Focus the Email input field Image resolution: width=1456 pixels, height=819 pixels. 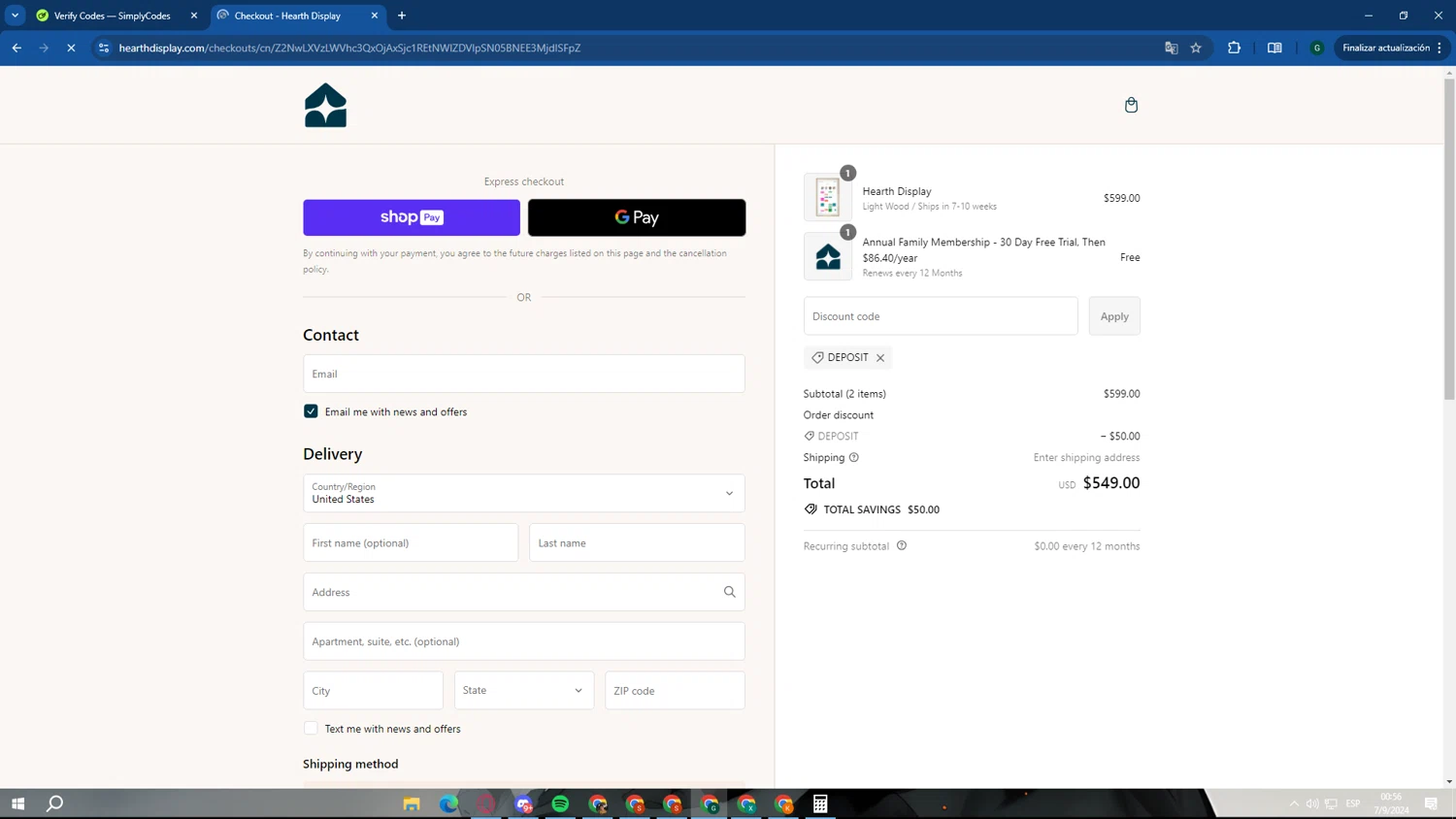tap(524, 374)
